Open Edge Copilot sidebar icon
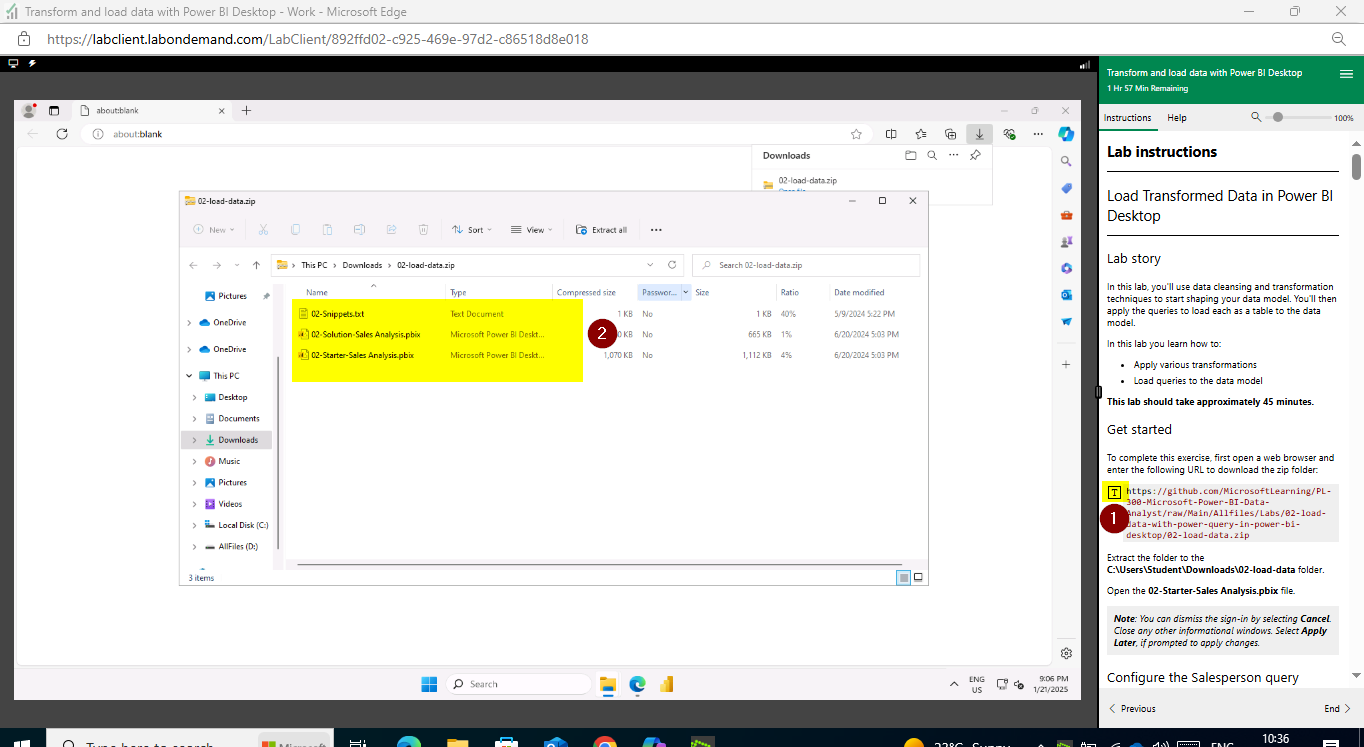Viewport: 1364px width, 747px height. [1066, 134]
